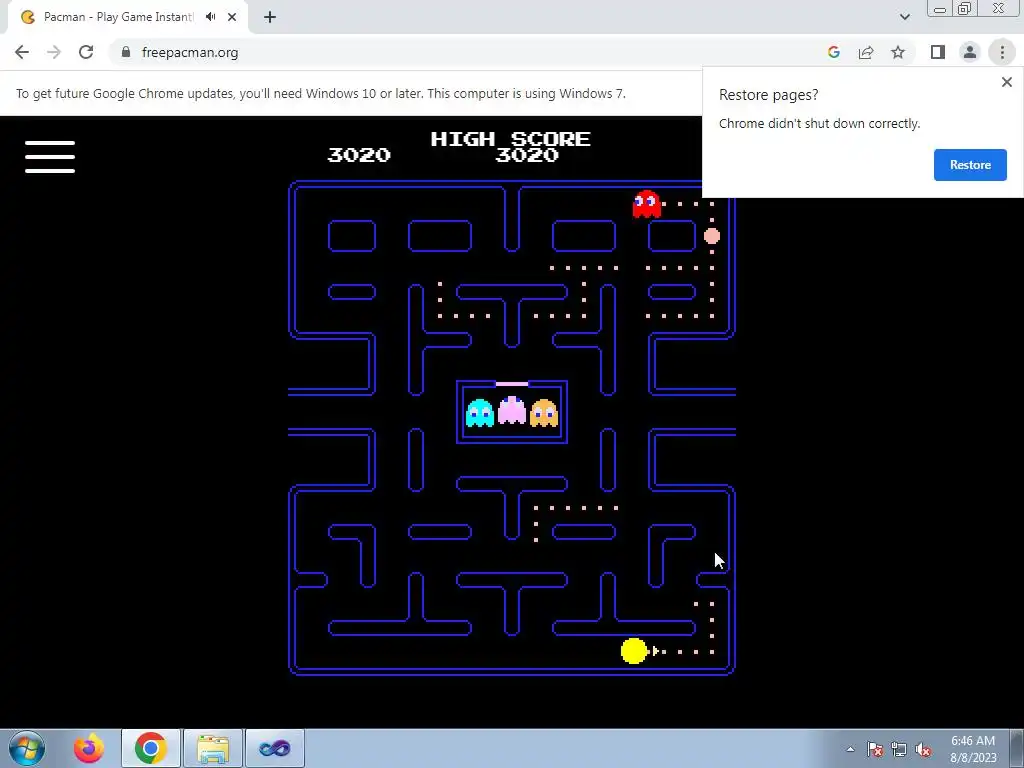Open the Windows Start menu
The width and height of the screenshot is (1024, 768).
27,748
